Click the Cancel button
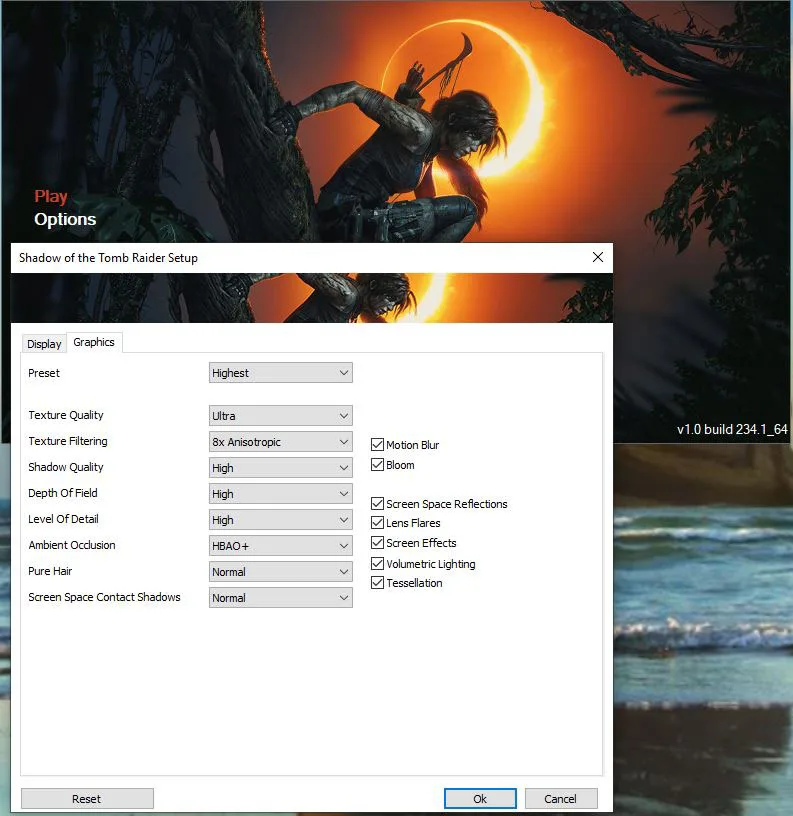Image resolution: width=793 pixels, height=816 pixels. click(560, 798)
